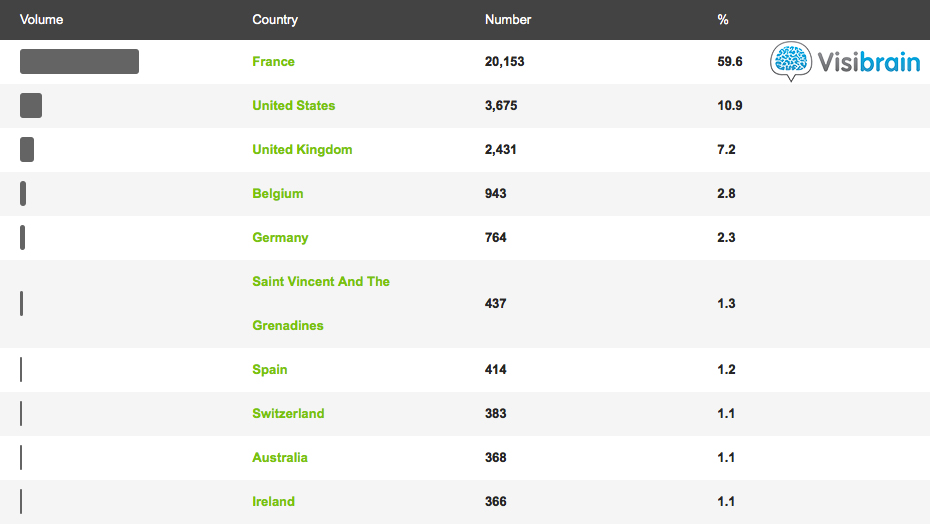The width and height of the screenshot is (930, 524).
Task: Open the Spain country link
Action: (269, 370)
